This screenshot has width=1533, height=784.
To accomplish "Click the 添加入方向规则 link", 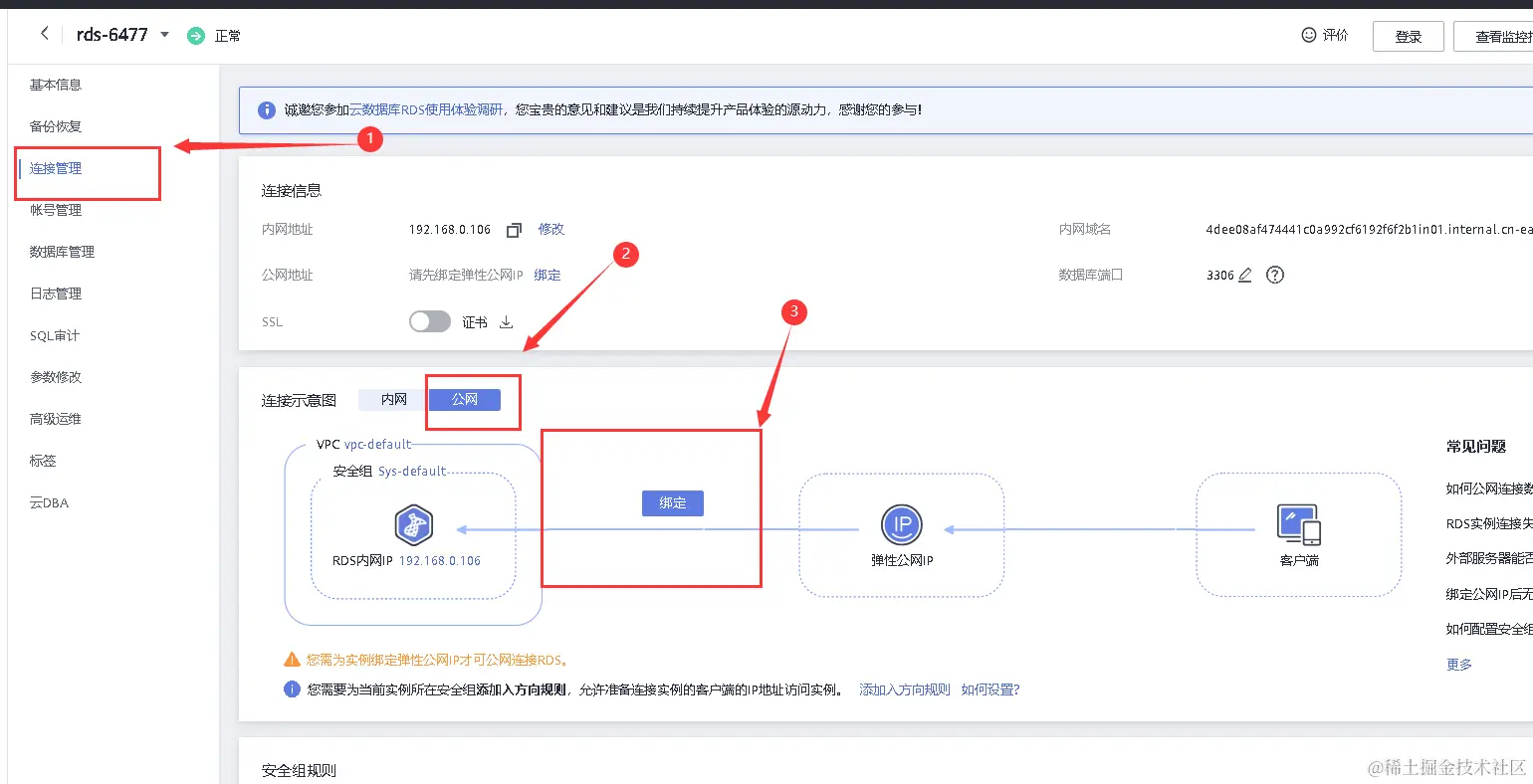I will pyautogui.click(x=905, y=689).
